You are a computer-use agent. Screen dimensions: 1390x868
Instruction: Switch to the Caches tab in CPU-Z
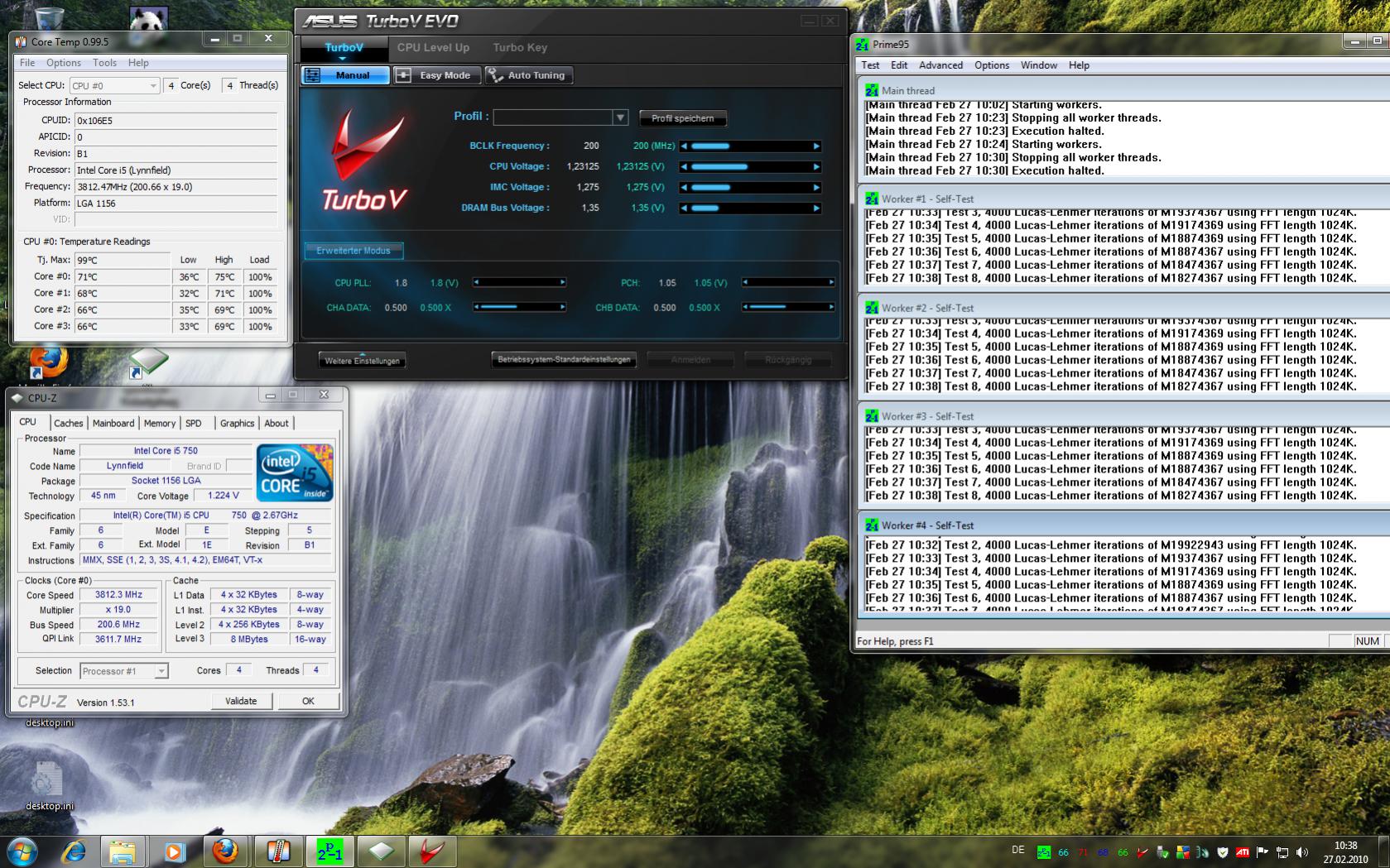(69, 423)
